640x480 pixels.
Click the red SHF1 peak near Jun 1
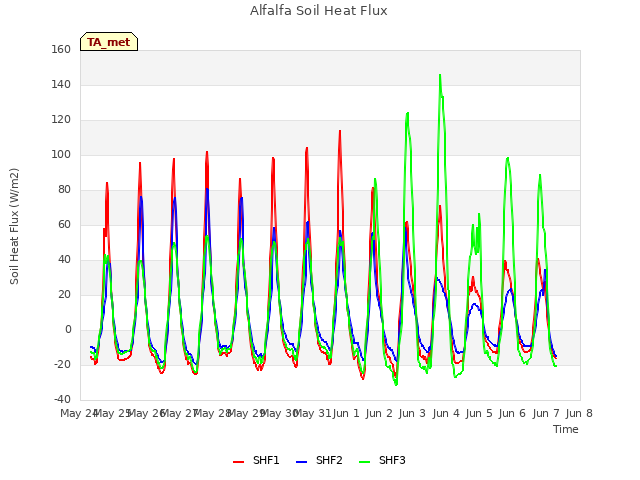click(340, 131)
